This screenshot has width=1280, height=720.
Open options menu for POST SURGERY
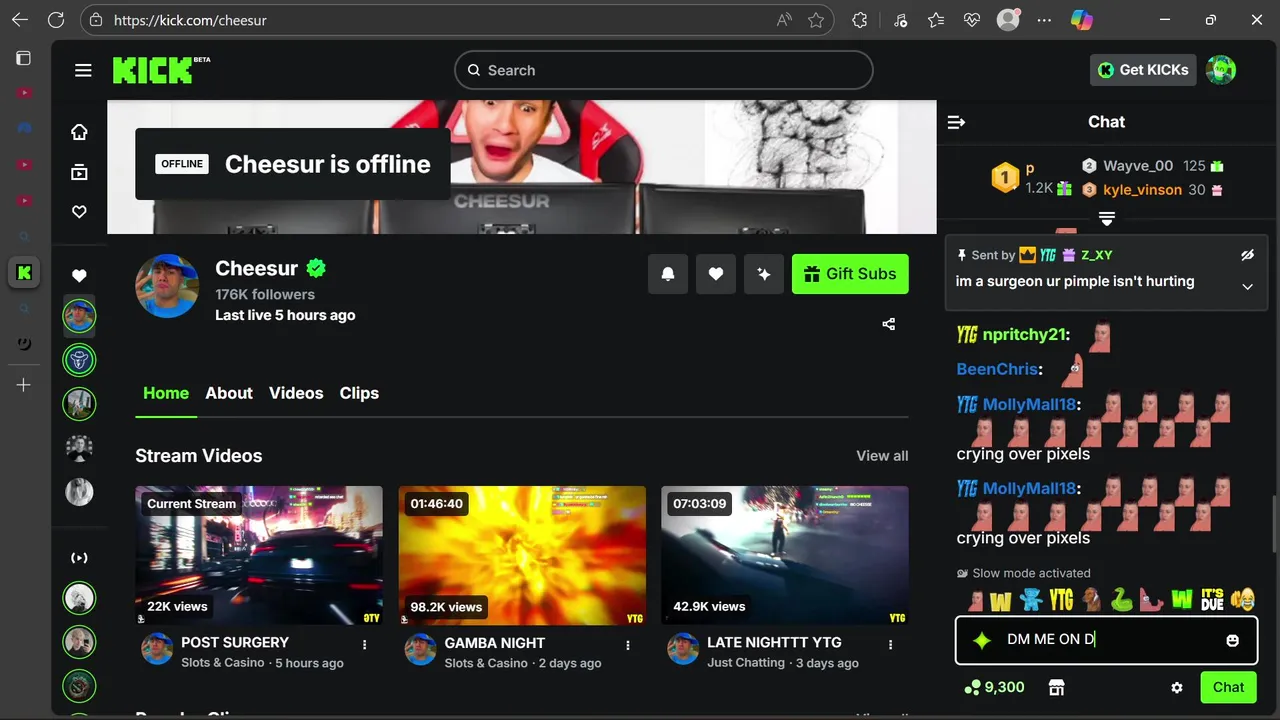[x=365, y=645]
